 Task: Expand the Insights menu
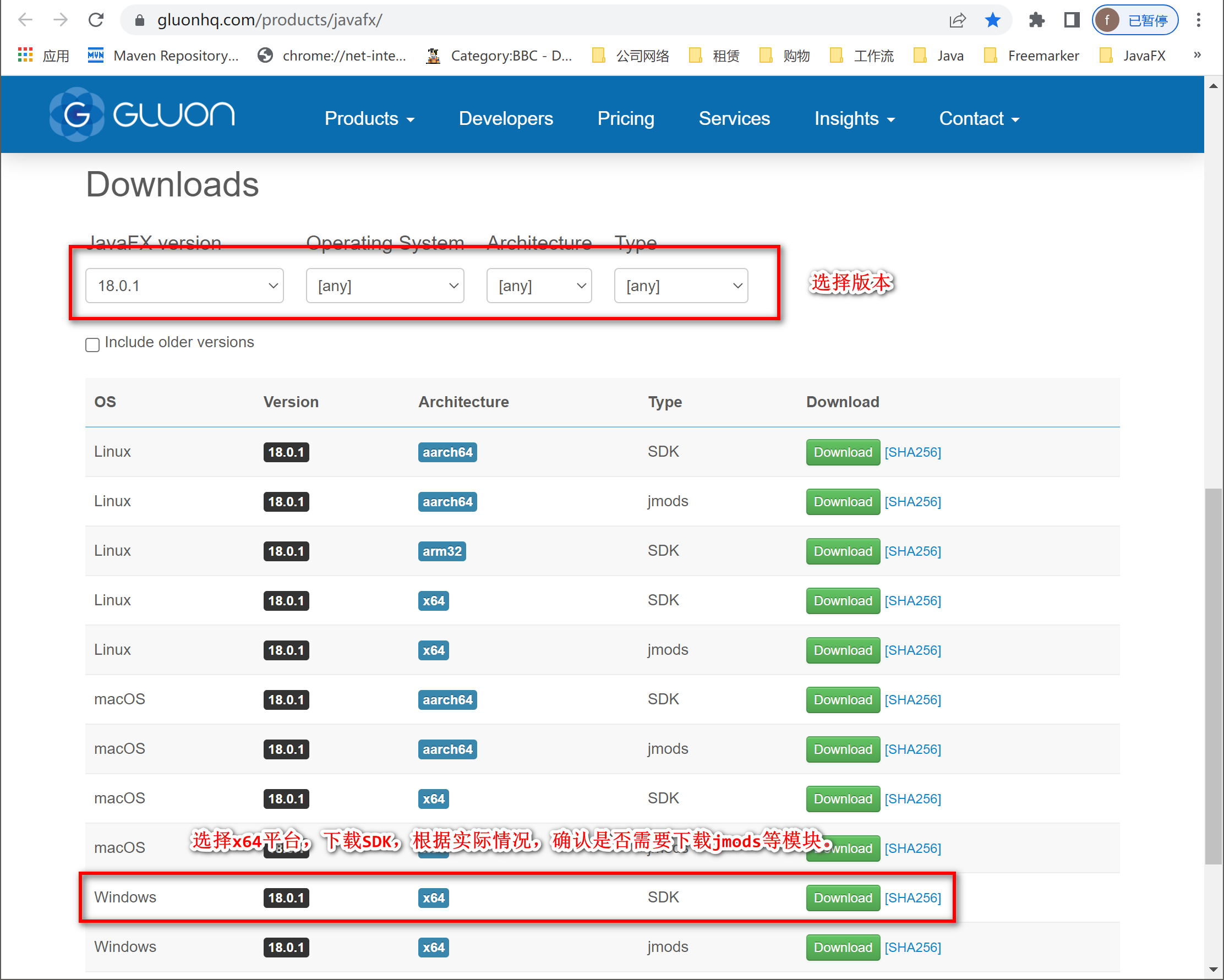(854, 118)
